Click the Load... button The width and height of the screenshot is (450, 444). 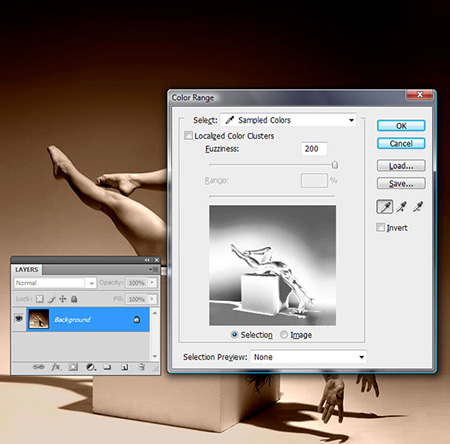tap(401, 166)
